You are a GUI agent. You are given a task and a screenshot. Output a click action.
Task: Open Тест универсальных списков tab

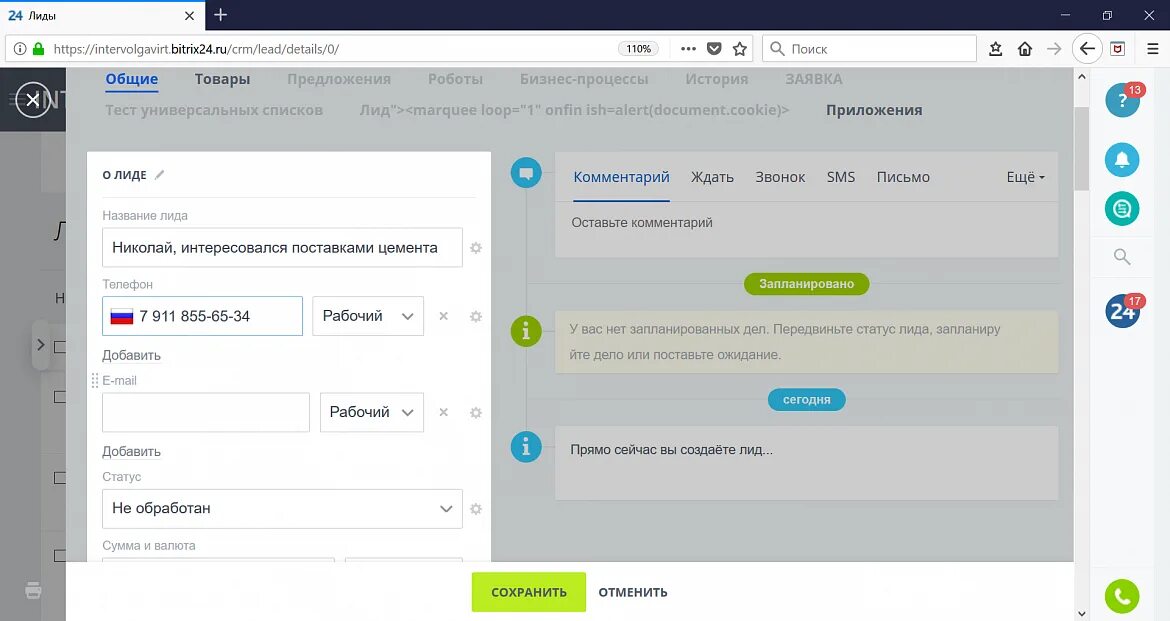[x=213, y=110]
